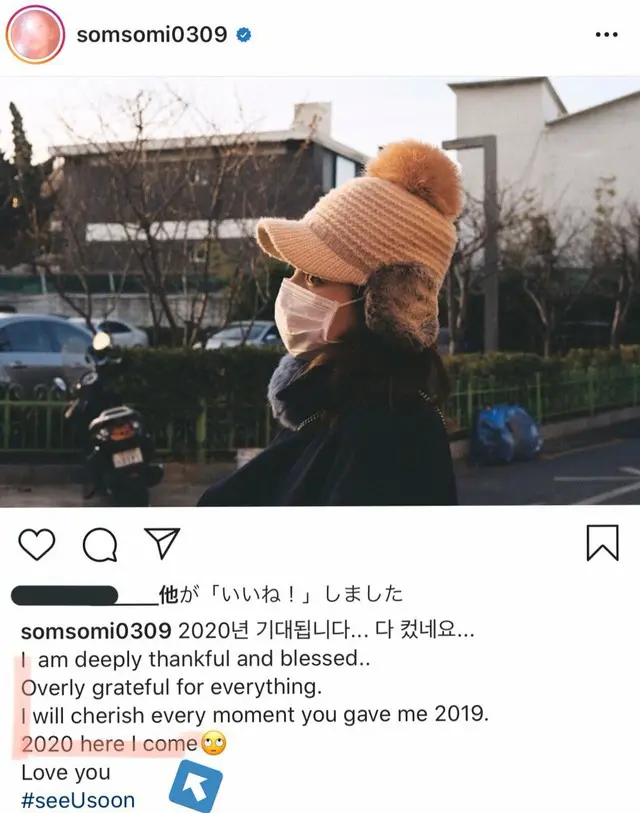Share post with paper plane icon
Viewport: 640px width, 813px height.
(162, 543)
